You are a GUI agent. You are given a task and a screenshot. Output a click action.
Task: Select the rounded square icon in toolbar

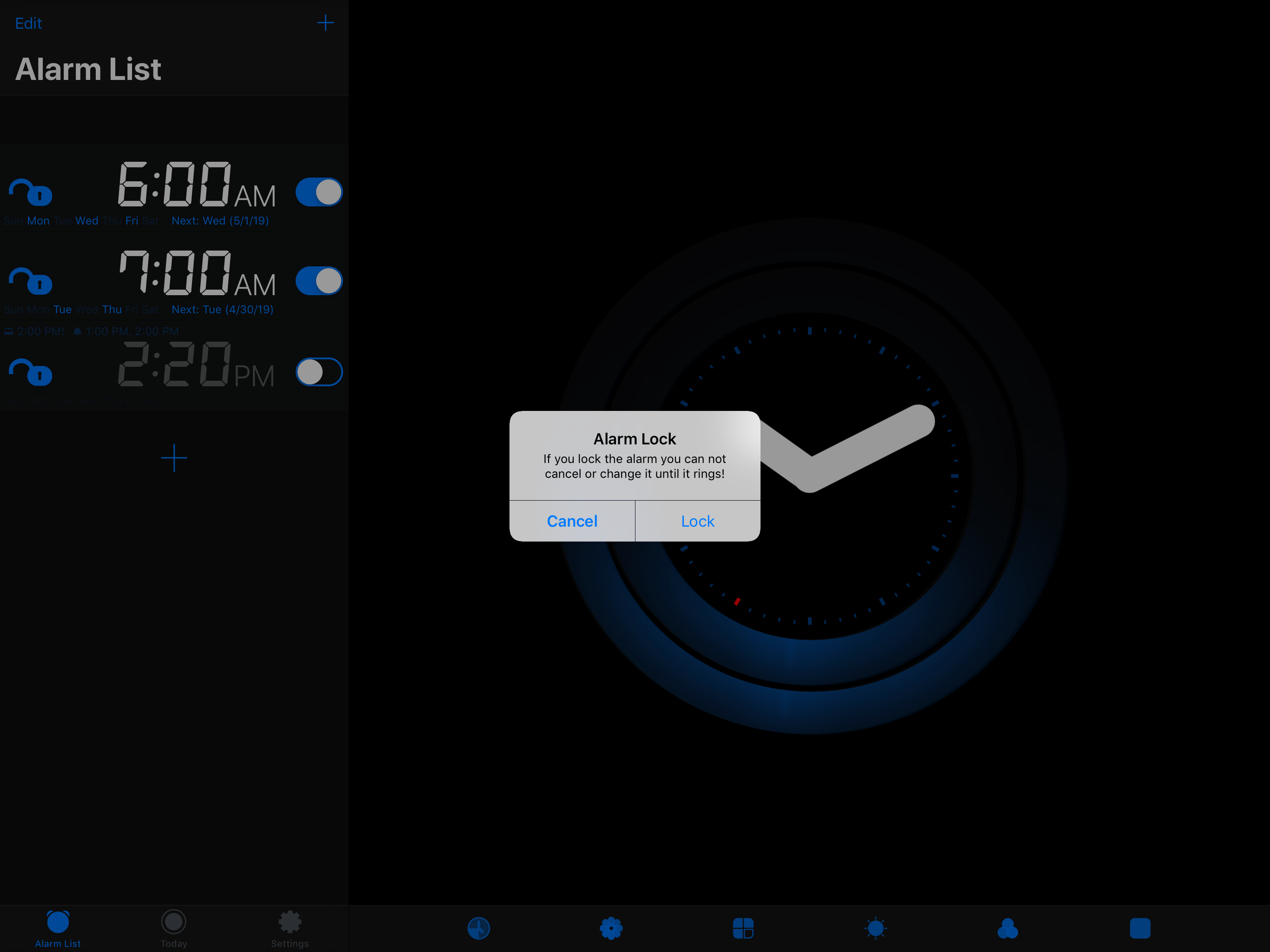pos(1140,928)
